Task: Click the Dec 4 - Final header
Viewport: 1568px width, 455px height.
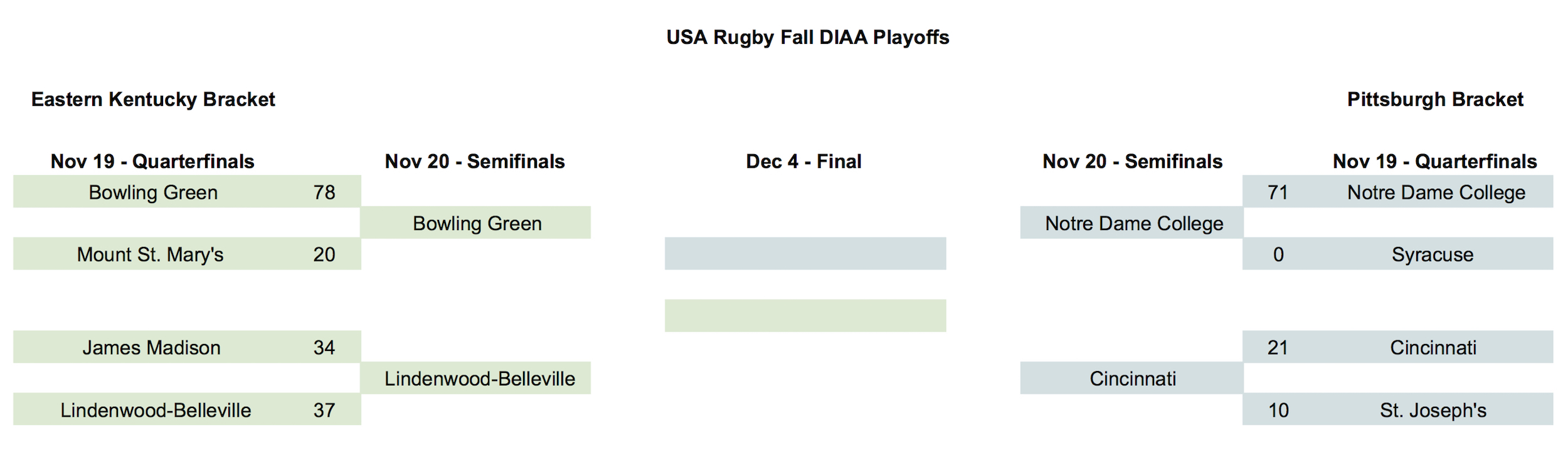Action: pos(803,161)
